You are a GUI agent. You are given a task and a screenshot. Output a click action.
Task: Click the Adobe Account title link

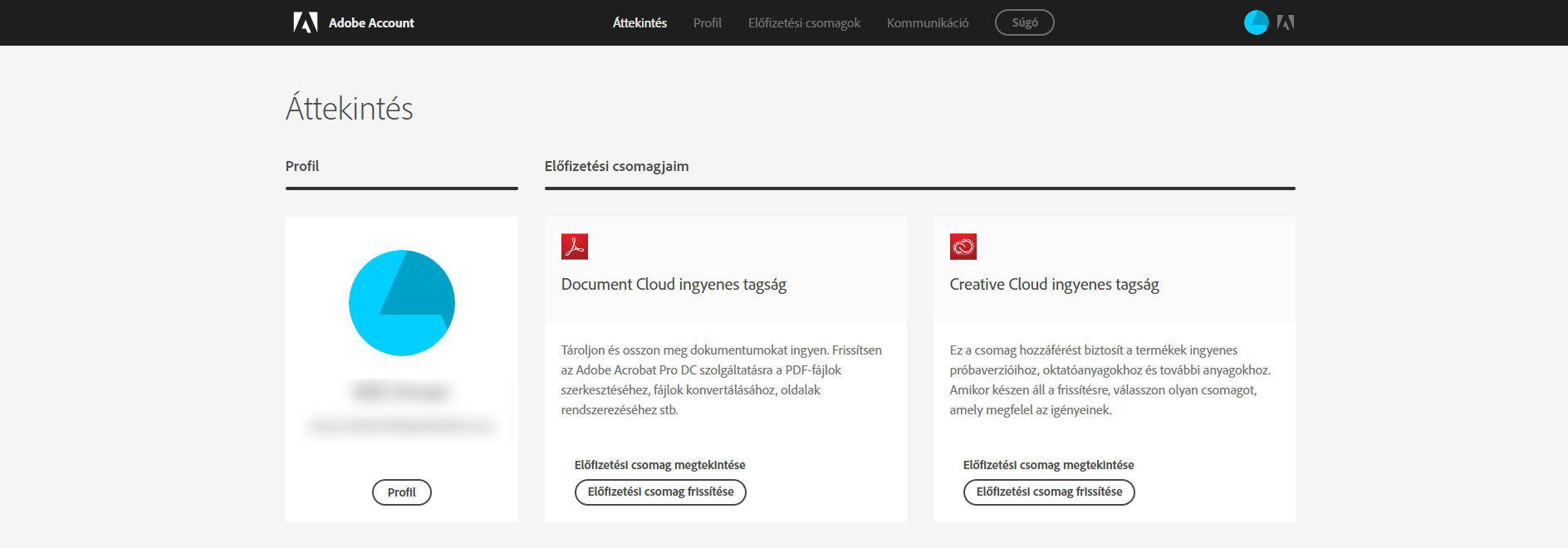(x=371, y=23)
